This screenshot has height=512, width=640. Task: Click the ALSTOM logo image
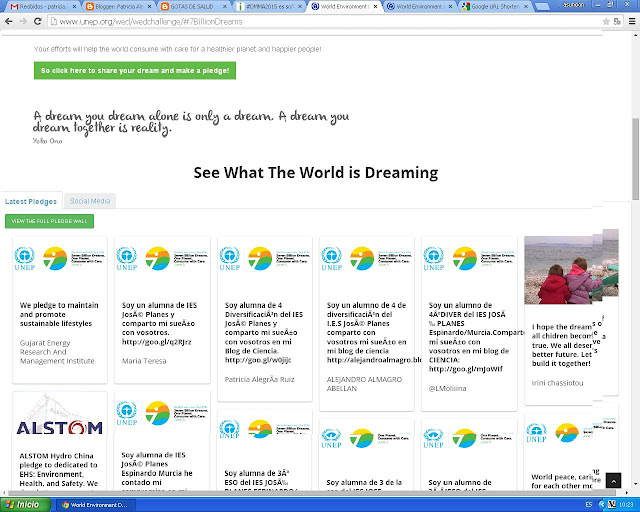[60, 416]
